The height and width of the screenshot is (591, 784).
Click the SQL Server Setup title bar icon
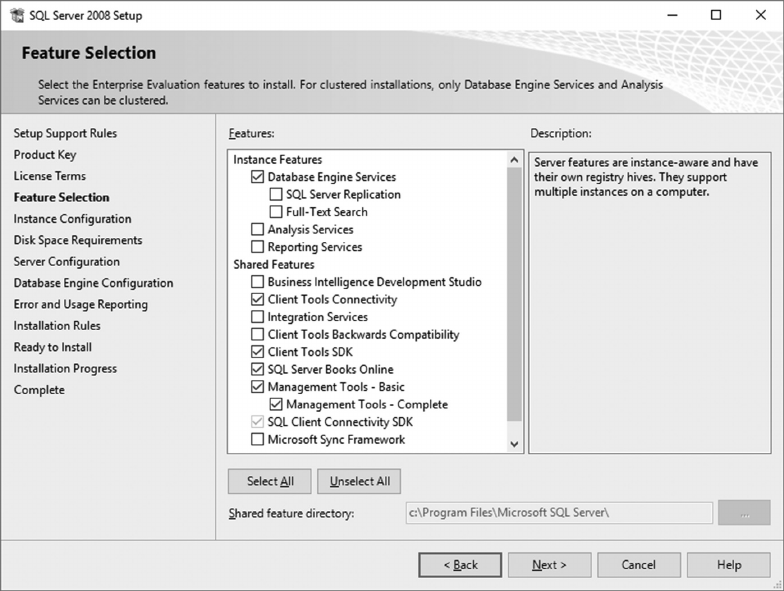click(x=17, y=16)
